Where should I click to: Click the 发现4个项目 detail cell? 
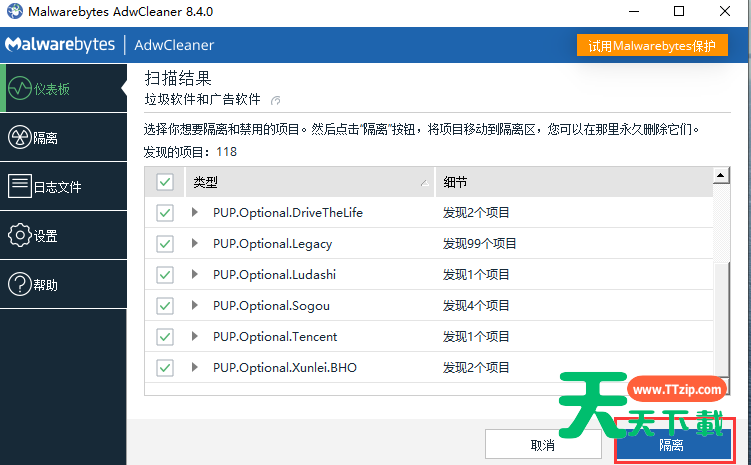coord(476,306)
